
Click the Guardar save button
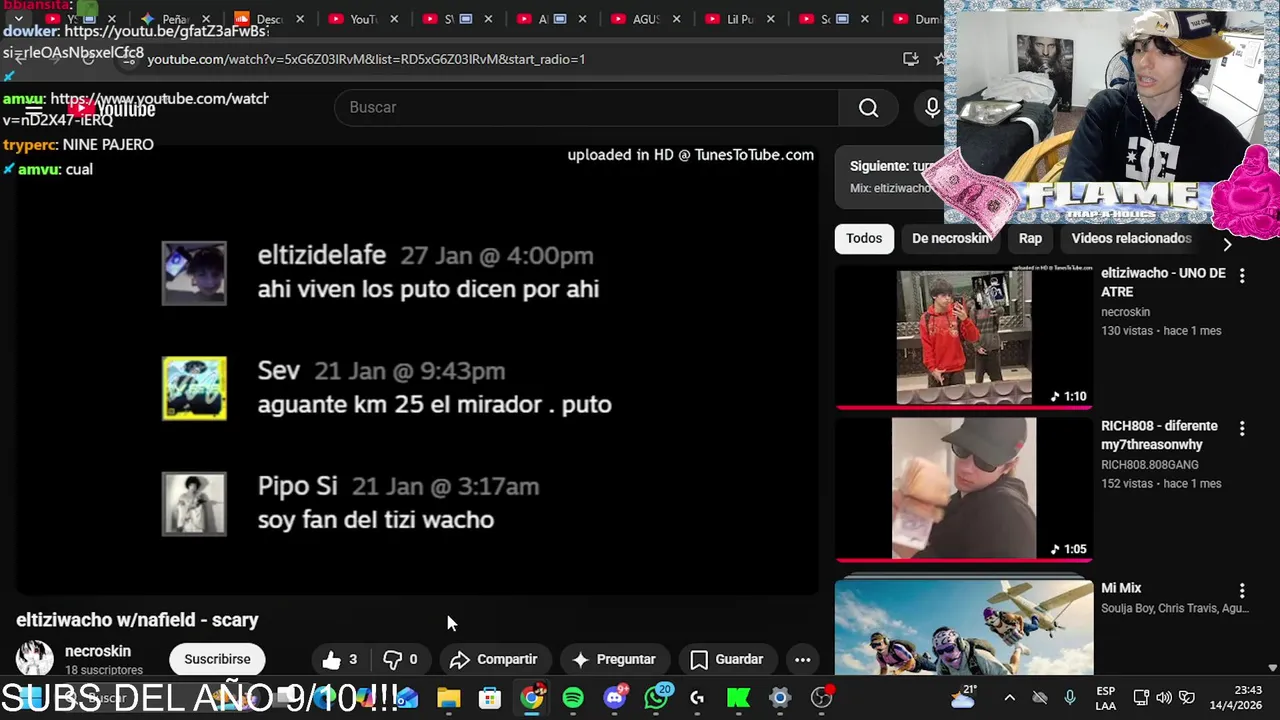[727, 659]
